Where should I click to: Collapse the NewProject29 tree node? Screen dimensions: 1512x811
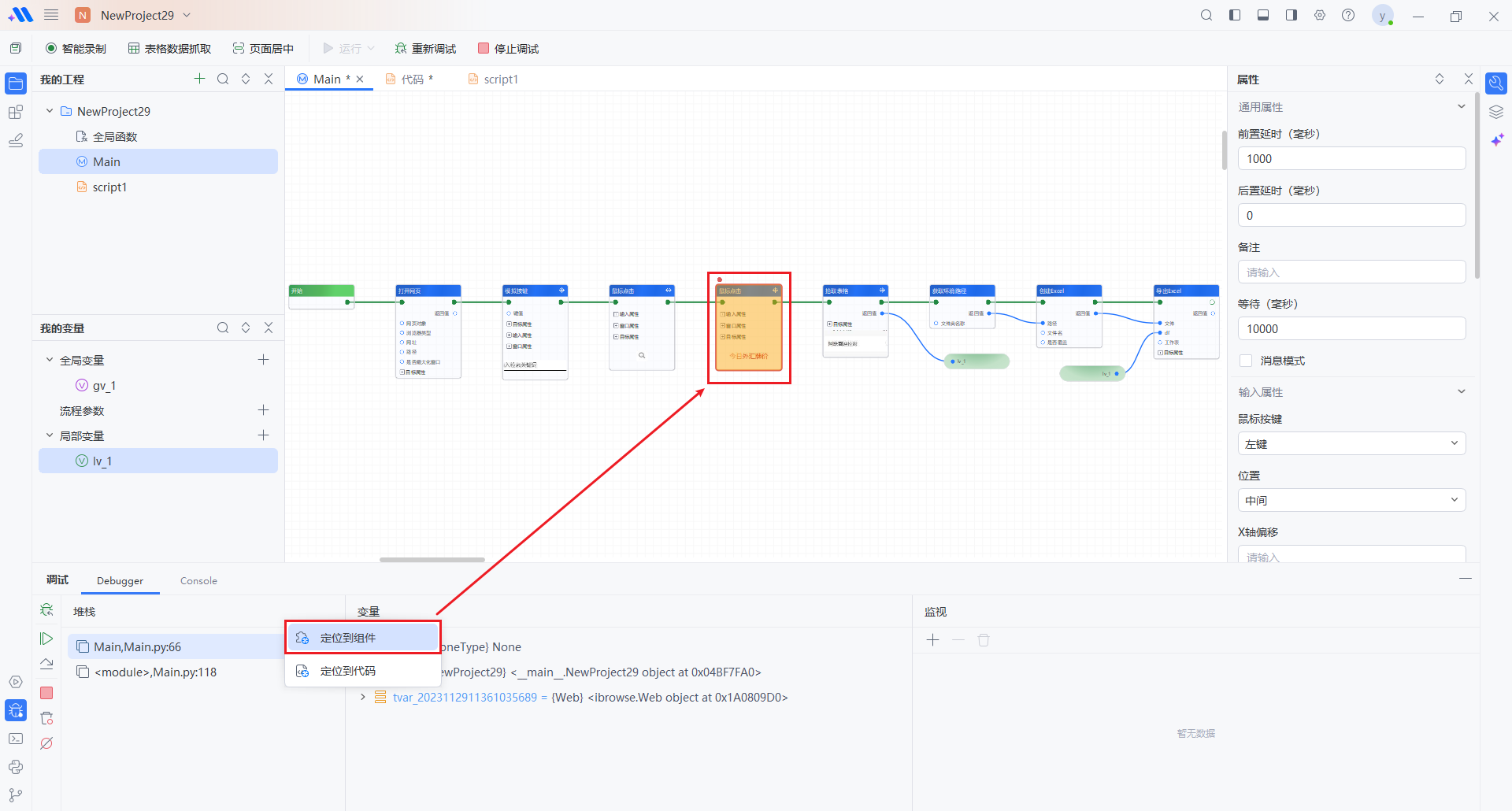pyautogui.click(x=50, y=111)
